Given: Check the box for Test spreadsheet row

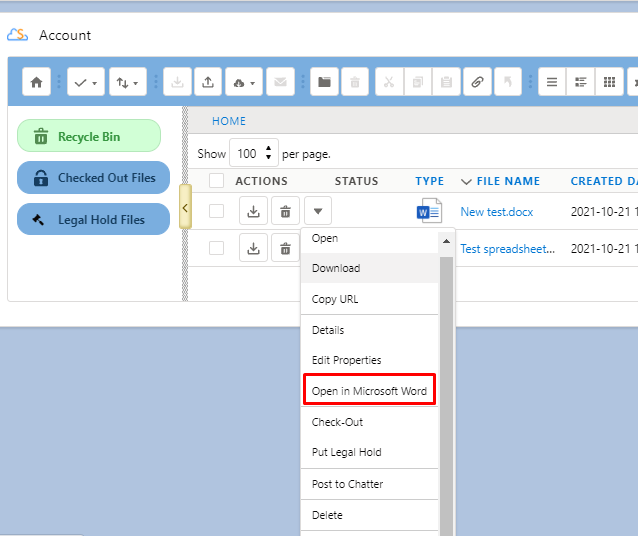Looking at the screenshot, I should (x=216, y=248).
